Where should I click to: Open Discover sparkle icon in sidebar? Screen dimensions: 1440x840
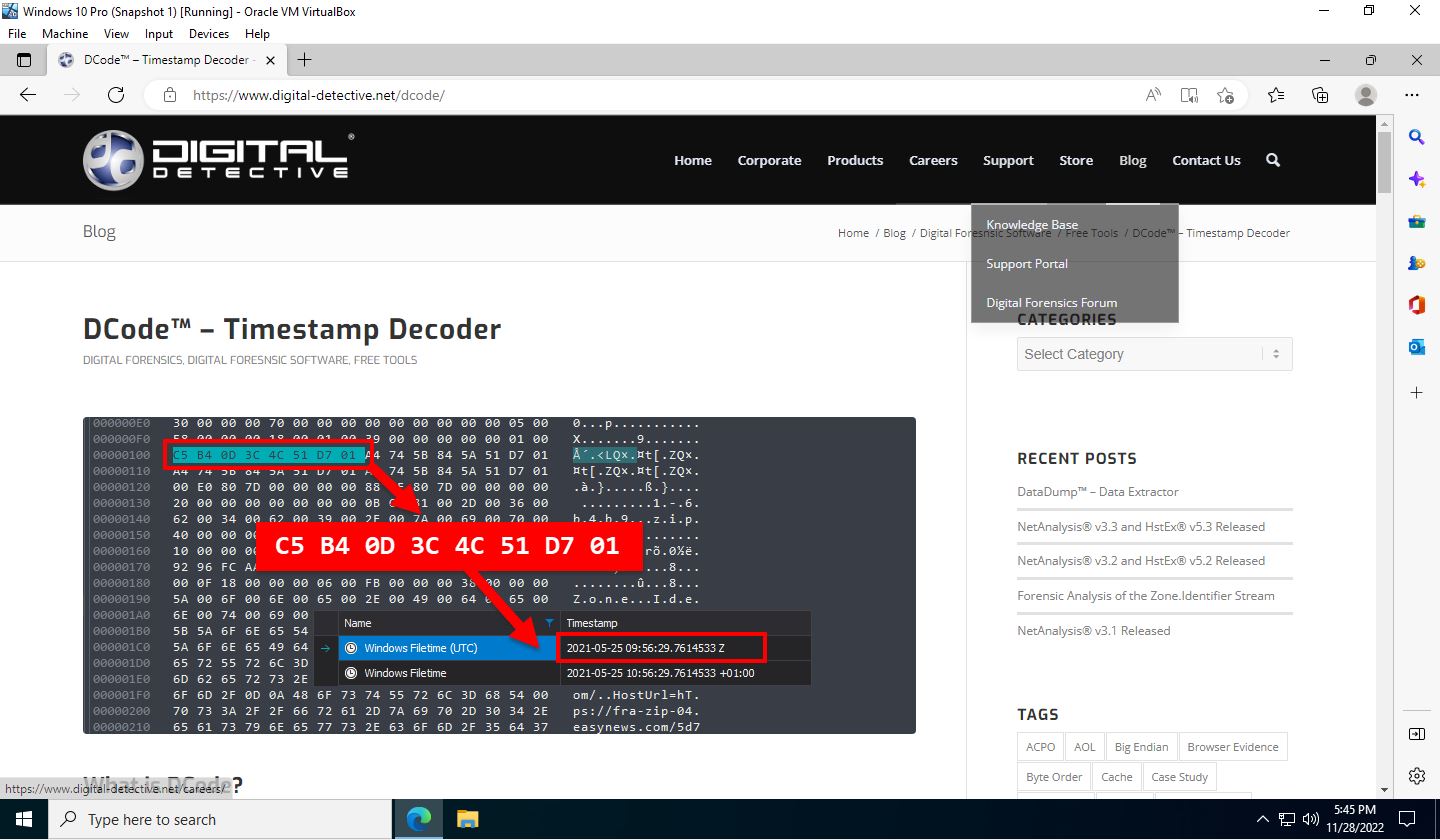click(1416, 179)
